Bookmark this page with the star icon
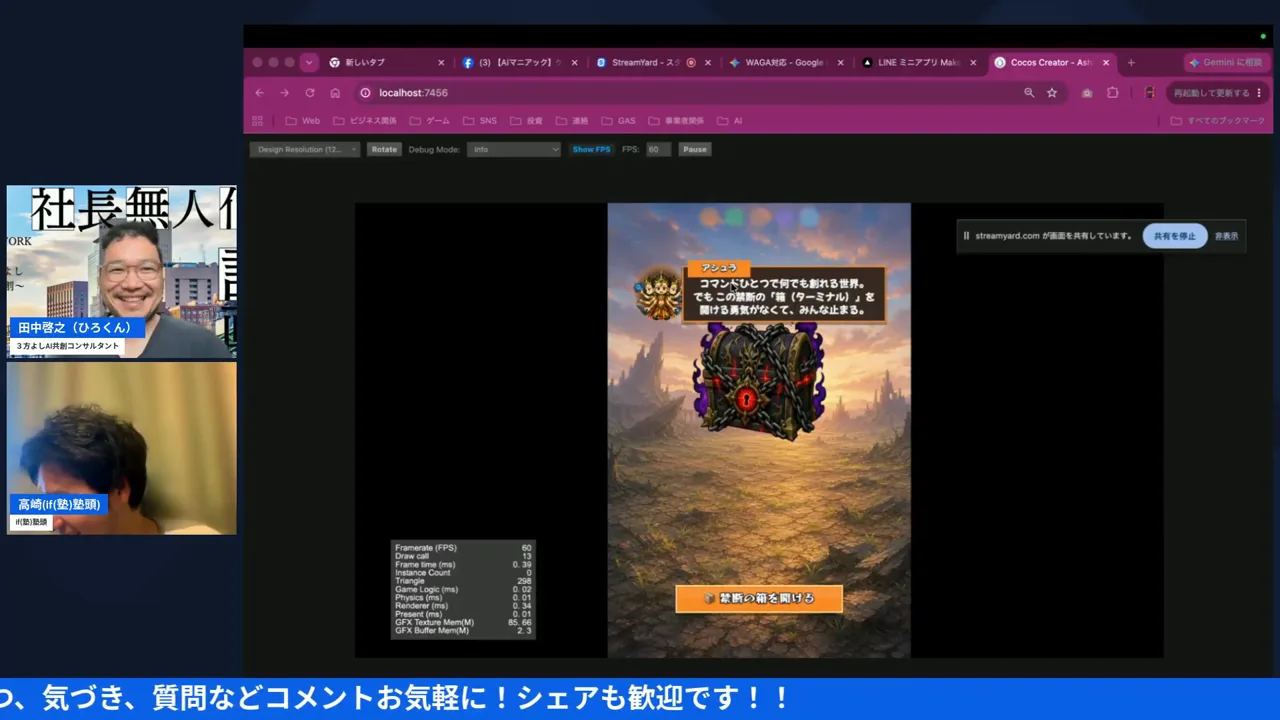The height and width of the screenshot is (720, 1280). pos(1052,93)
